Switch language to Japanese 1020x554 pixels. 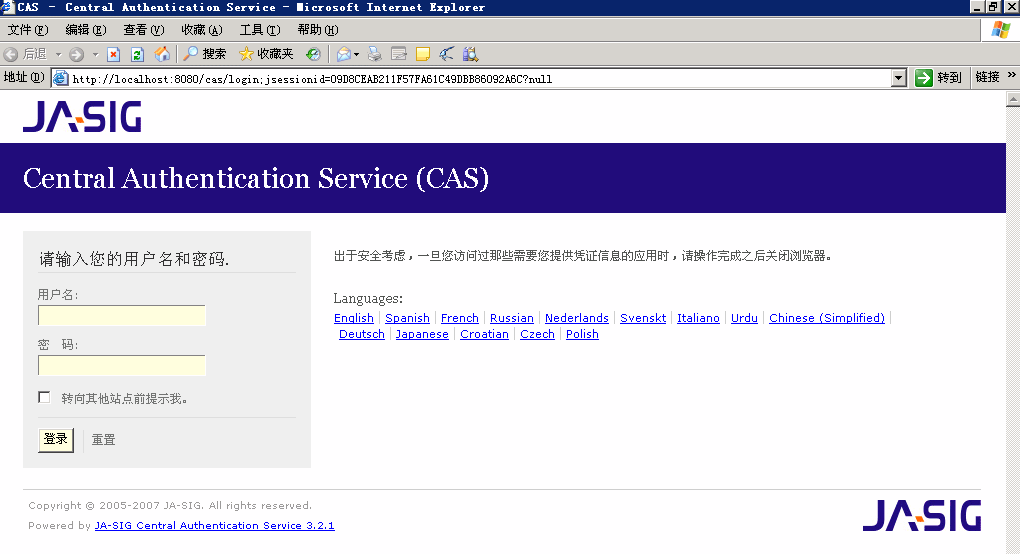pyautogui.click(x=422, y=334)
